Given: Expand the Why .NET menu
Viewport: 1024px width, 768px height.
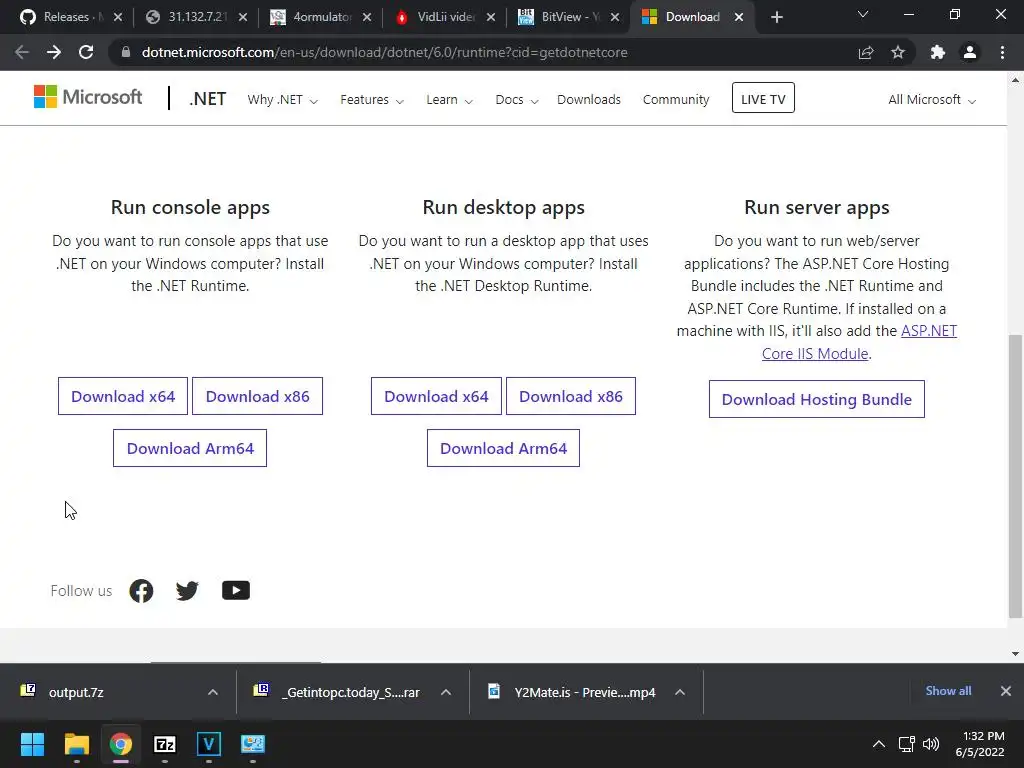Looking at the screenshot, I should 282,100.
